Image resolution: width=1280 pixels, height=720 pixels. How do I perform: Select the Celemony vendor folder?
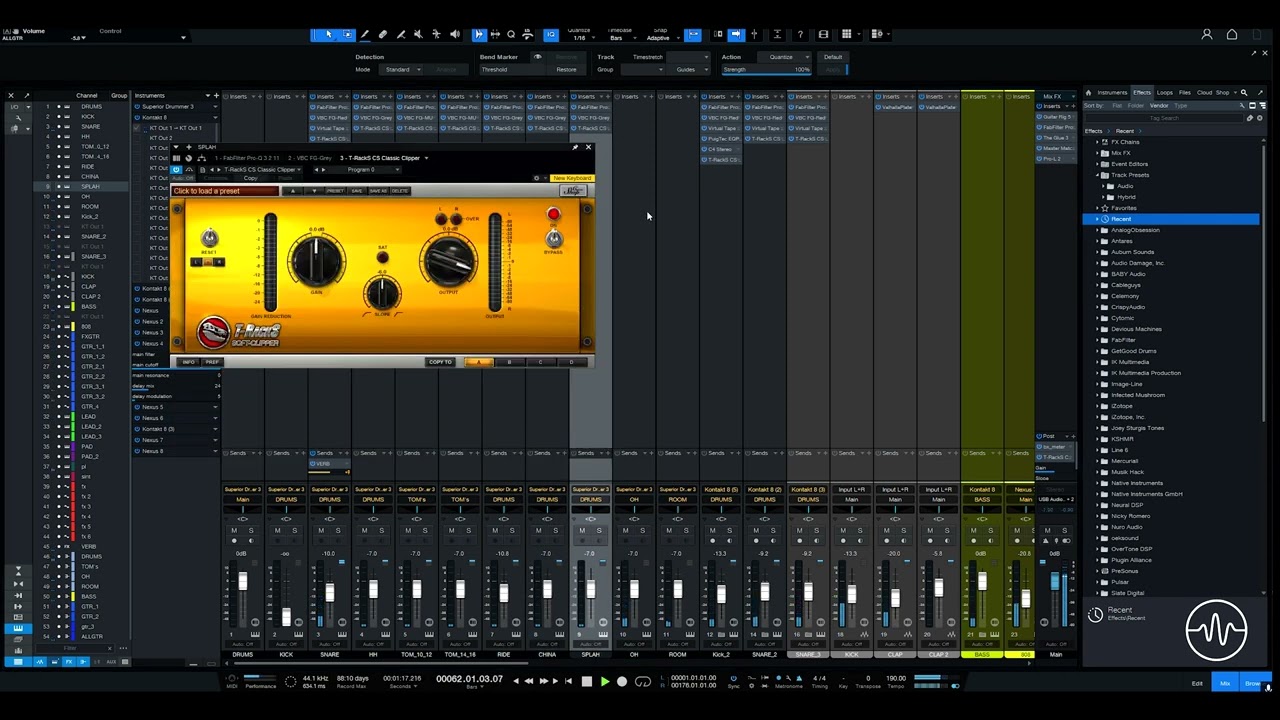(x=1125, y=296)
